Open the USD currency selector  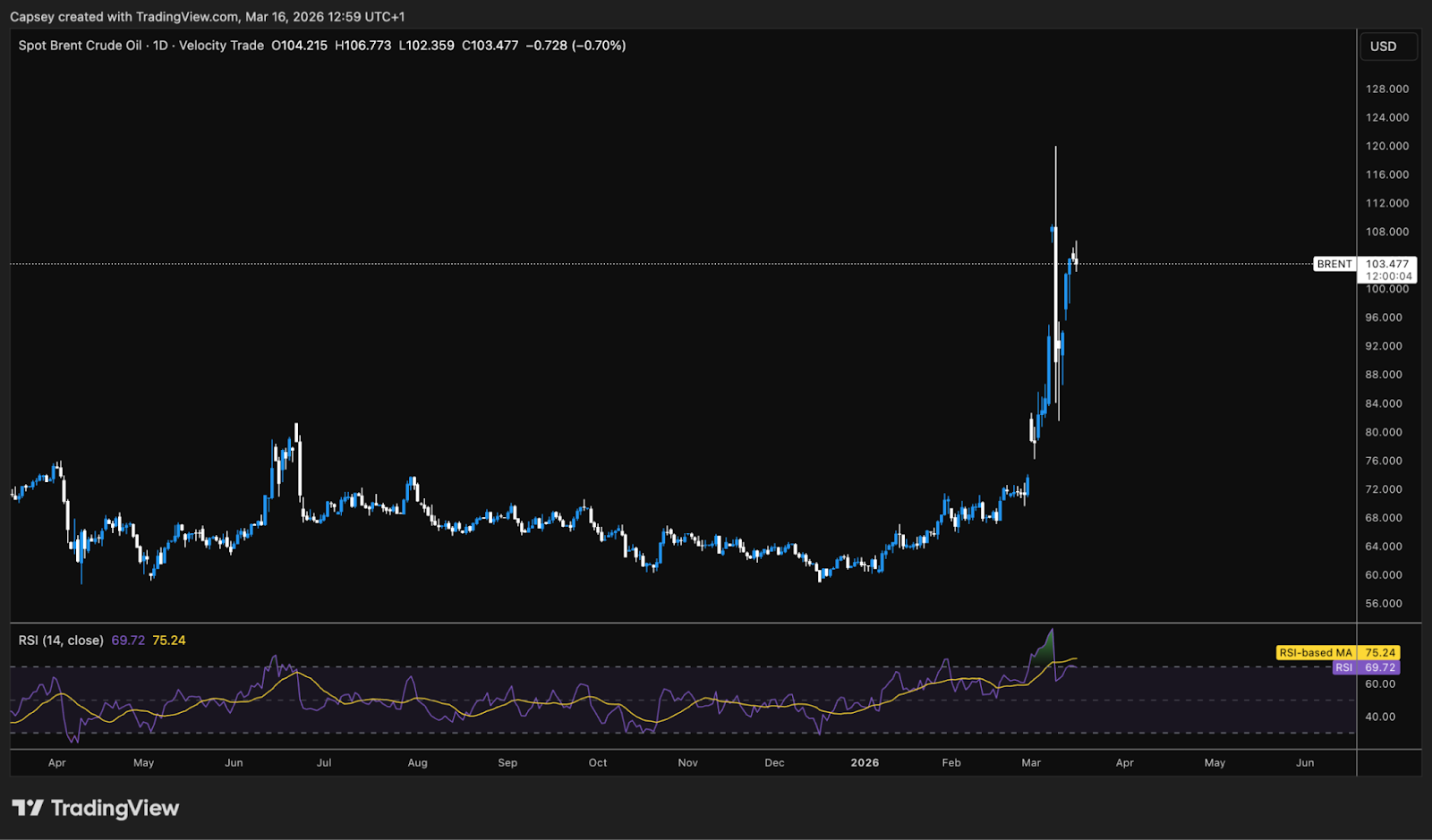point(1388,46)
